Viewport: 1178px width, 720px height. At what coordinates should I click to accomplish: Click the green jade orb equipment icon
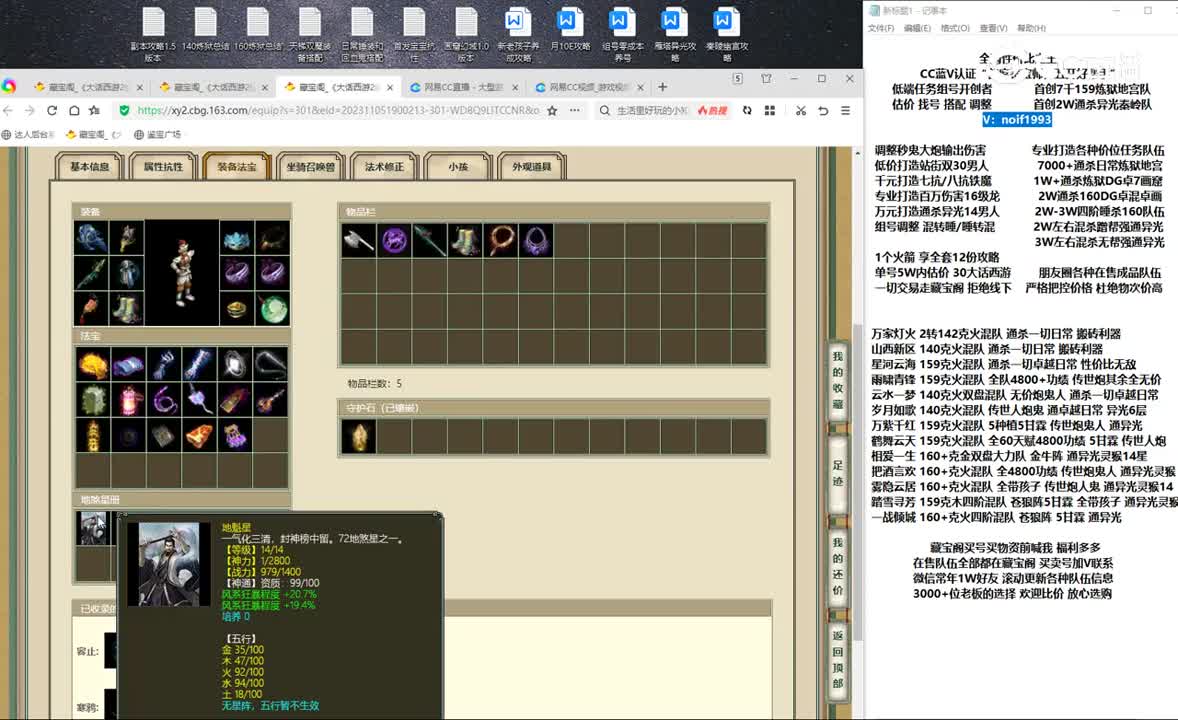[273, 308]
